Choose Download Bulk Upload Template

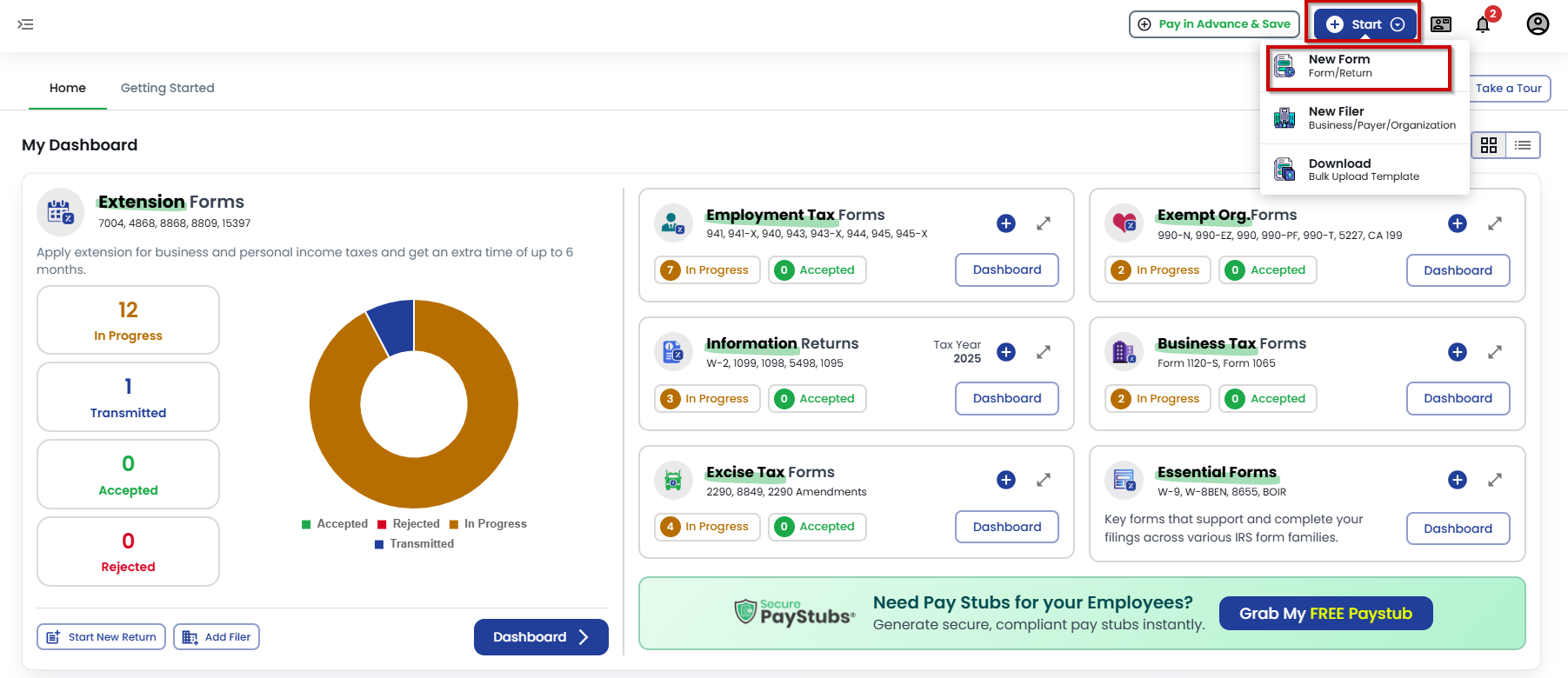[1364, 169]
